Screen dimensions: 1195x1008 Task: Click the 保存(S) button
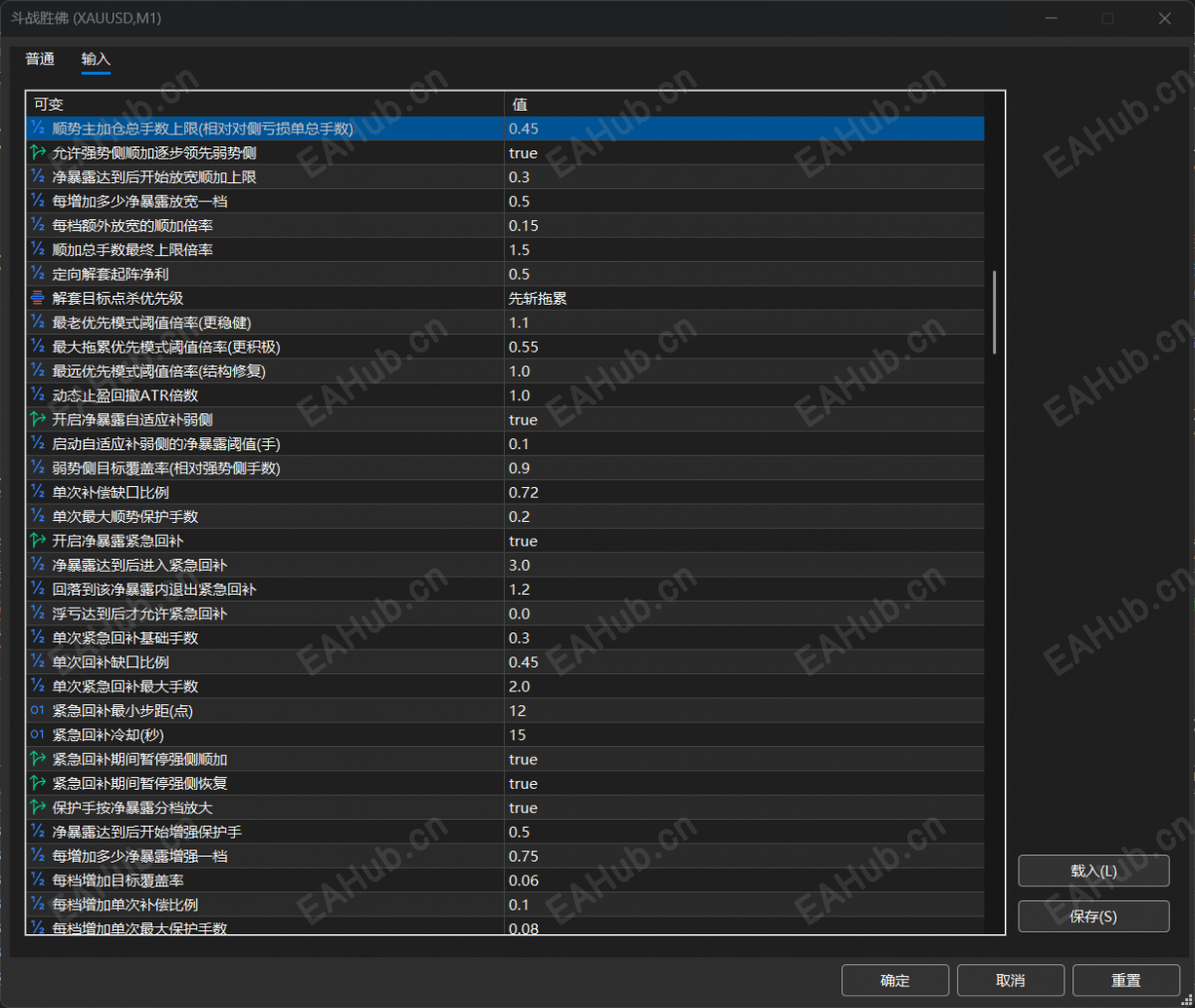click(x=1093, y=916)
